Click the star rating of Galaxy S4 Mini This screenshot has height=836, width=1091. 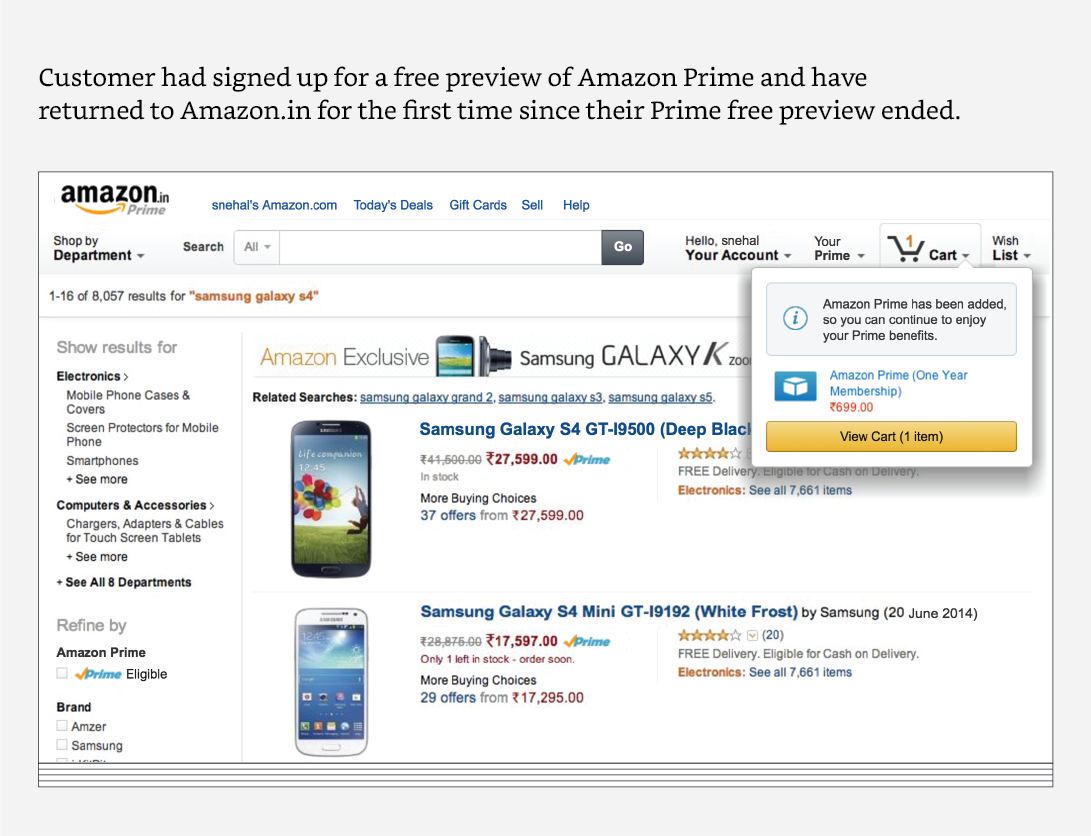pos(709,635)
